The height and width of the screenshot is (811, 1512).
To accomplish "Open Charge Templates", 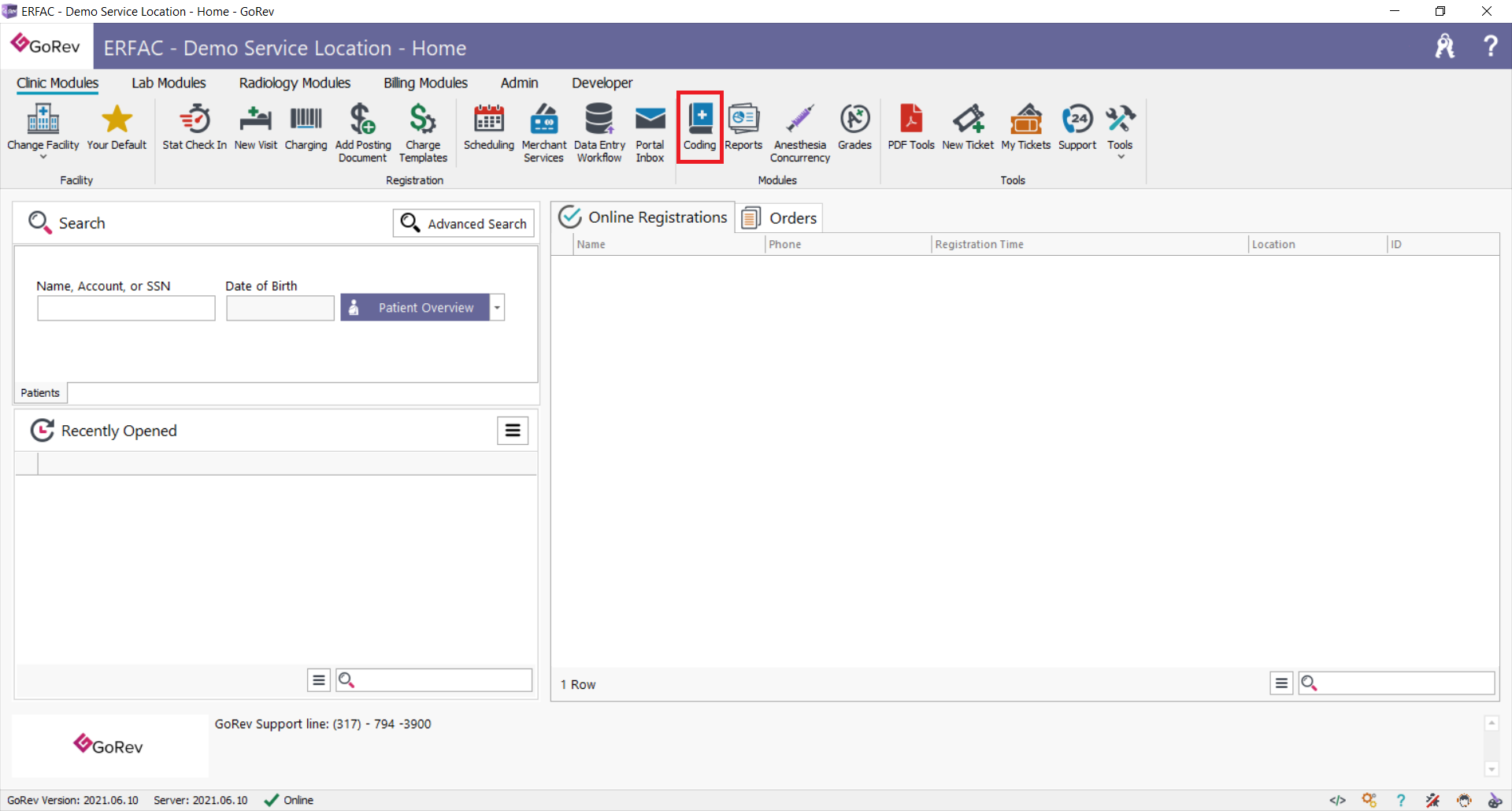I will [423, 134].
